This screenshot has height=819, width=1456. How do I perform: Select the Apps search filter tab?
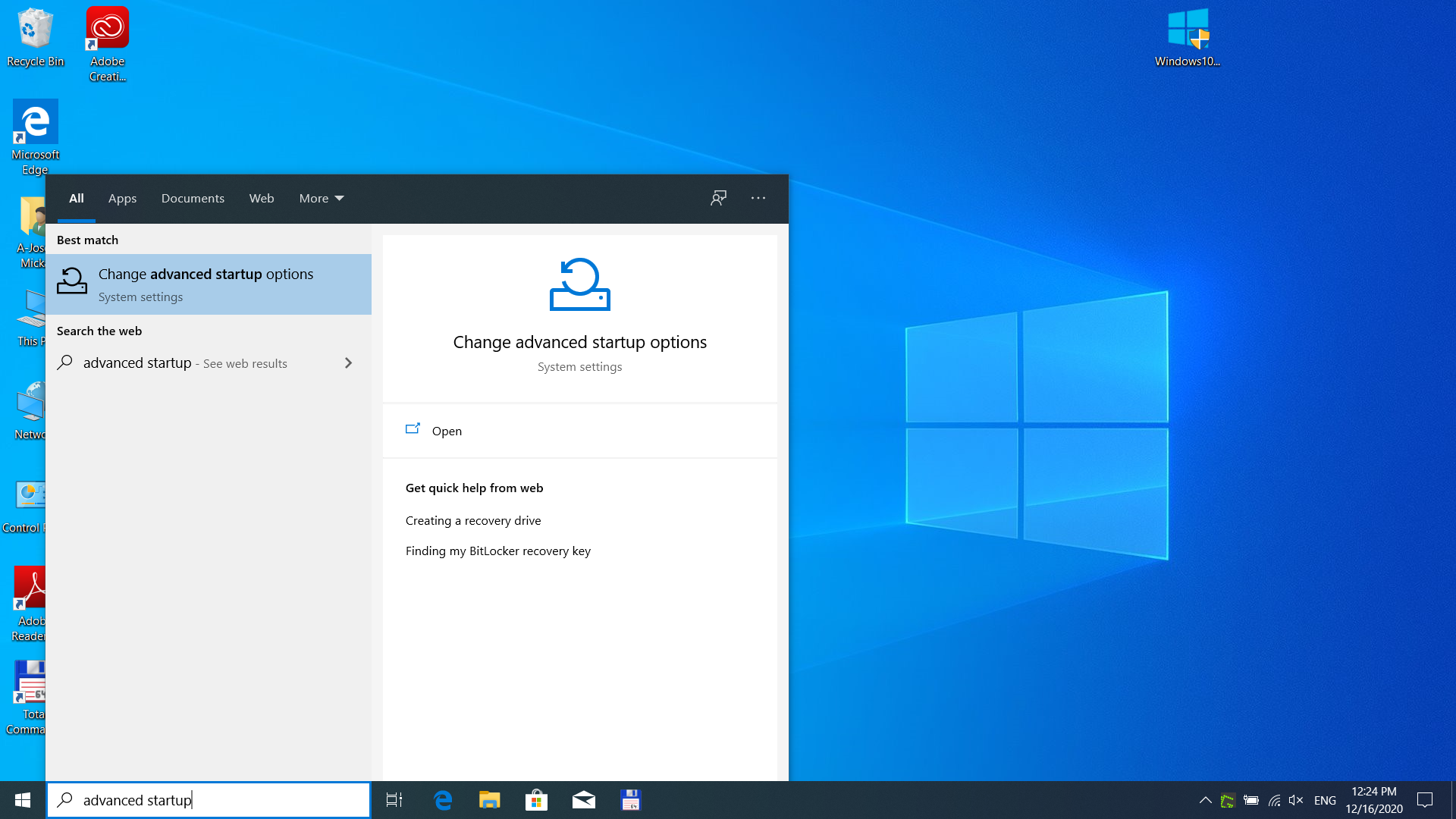[121, 198]
